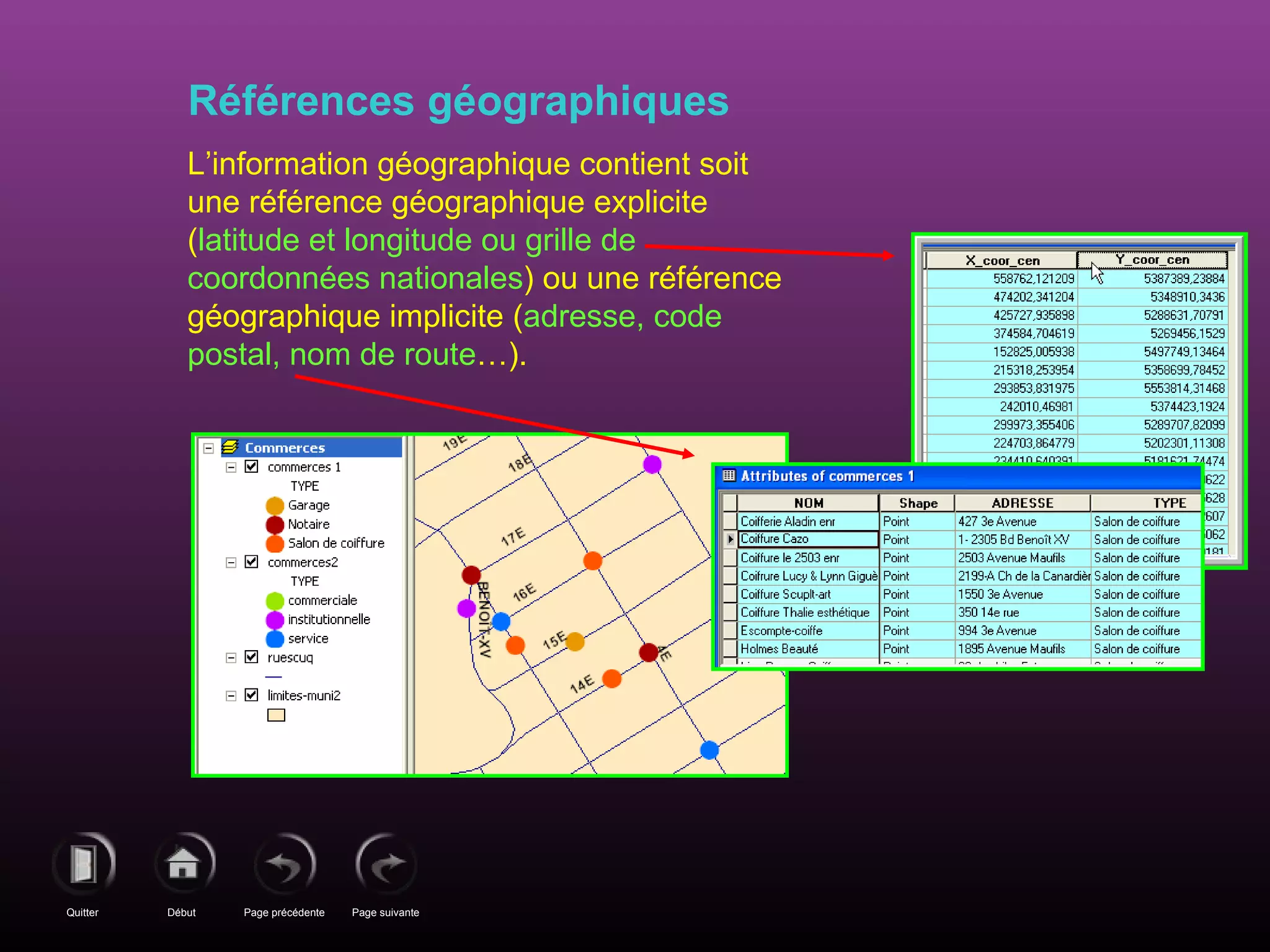Click the Début home icon
1270x952 pixels.
point(184,863)
